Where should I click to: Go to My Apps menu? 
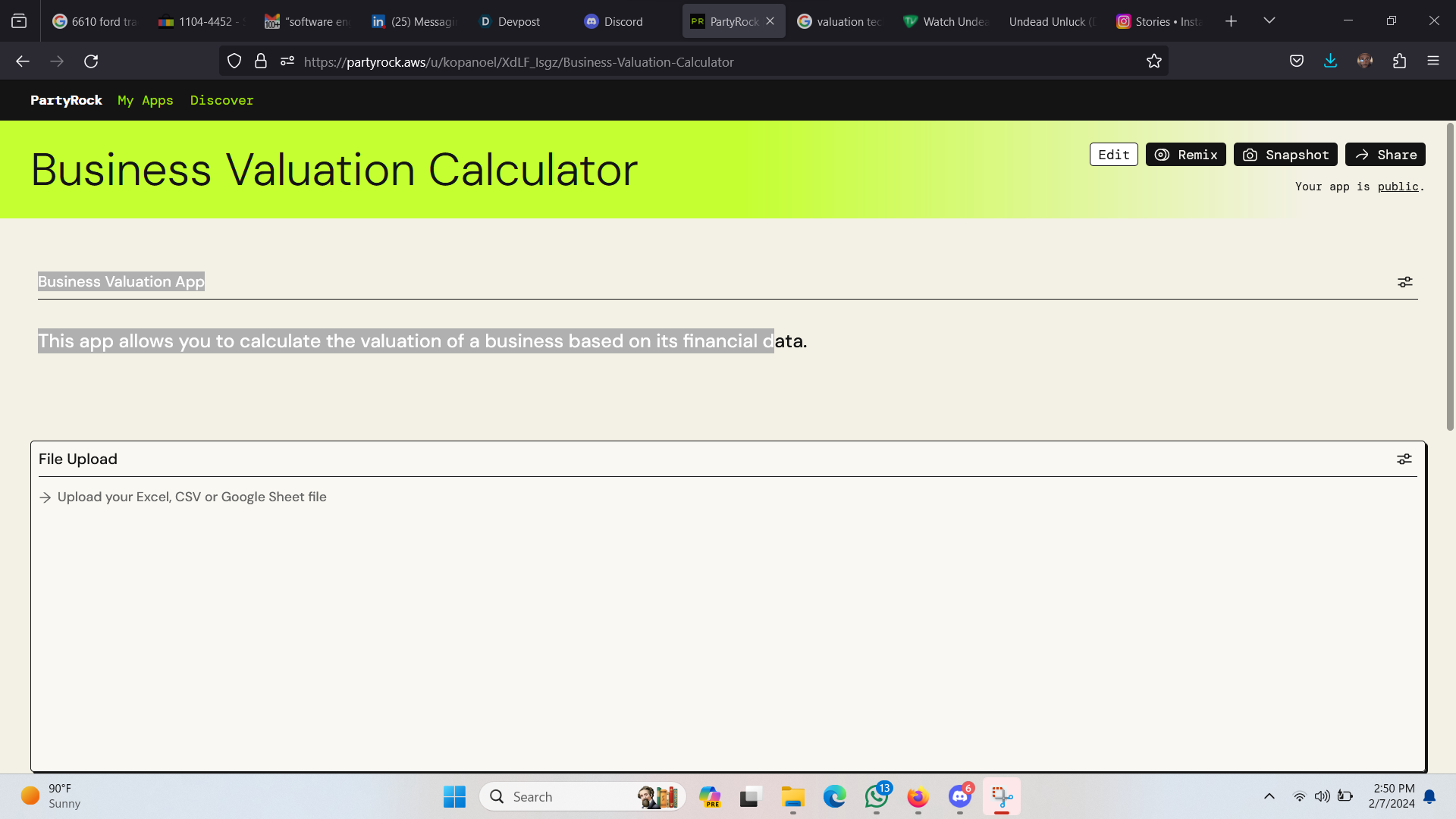pos(145,100)
